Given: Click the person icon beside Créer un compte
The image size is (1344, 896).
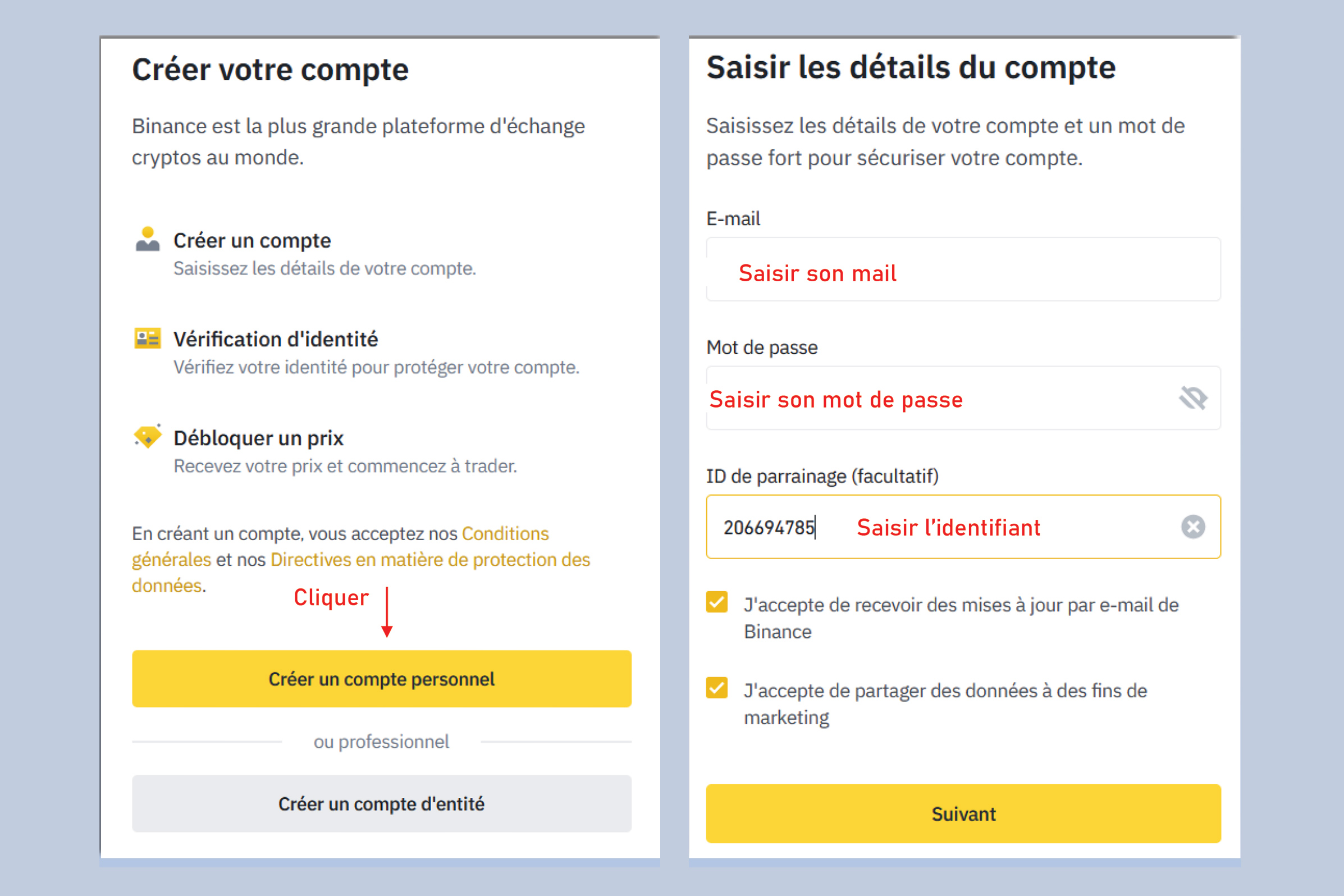Looking at the screenshot, I should pyautogui.click(x=148, y=239).
